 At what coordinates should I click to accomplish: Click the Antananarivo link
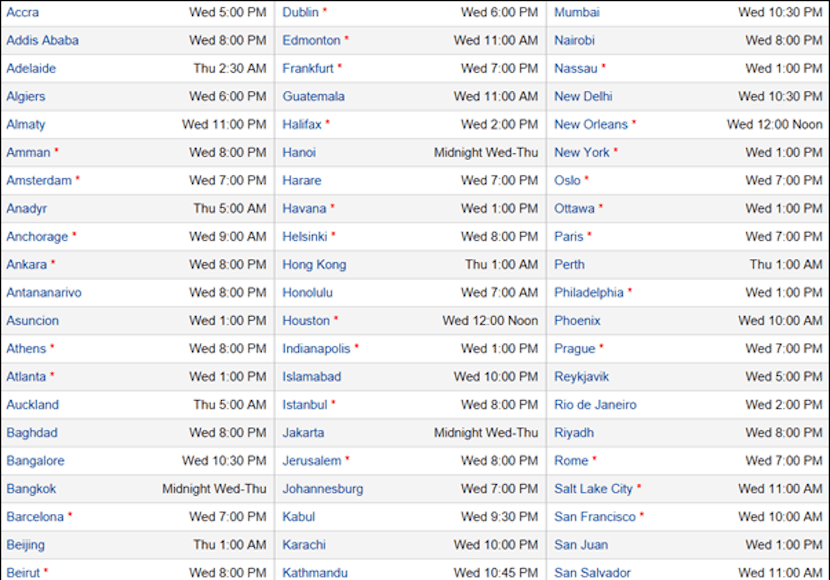(x=44, y=293)
